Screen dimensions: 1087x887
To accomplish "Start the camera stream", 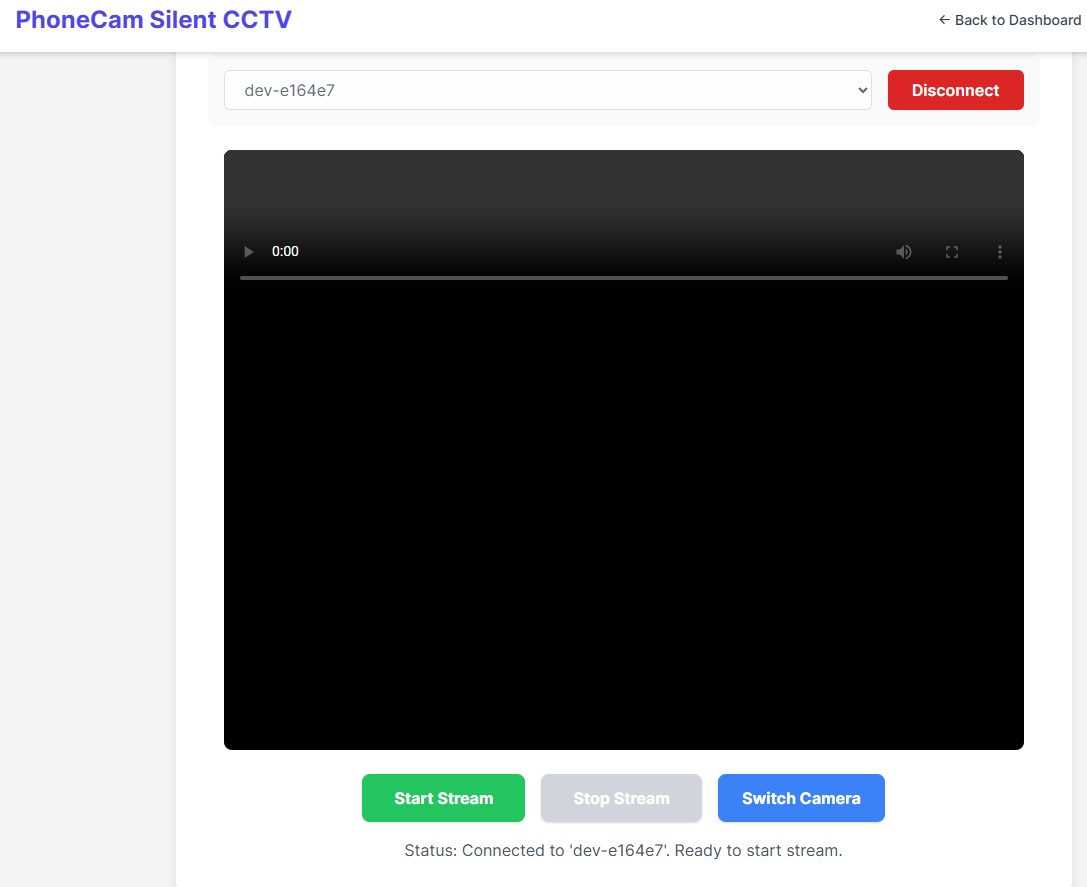I will 443,797.
